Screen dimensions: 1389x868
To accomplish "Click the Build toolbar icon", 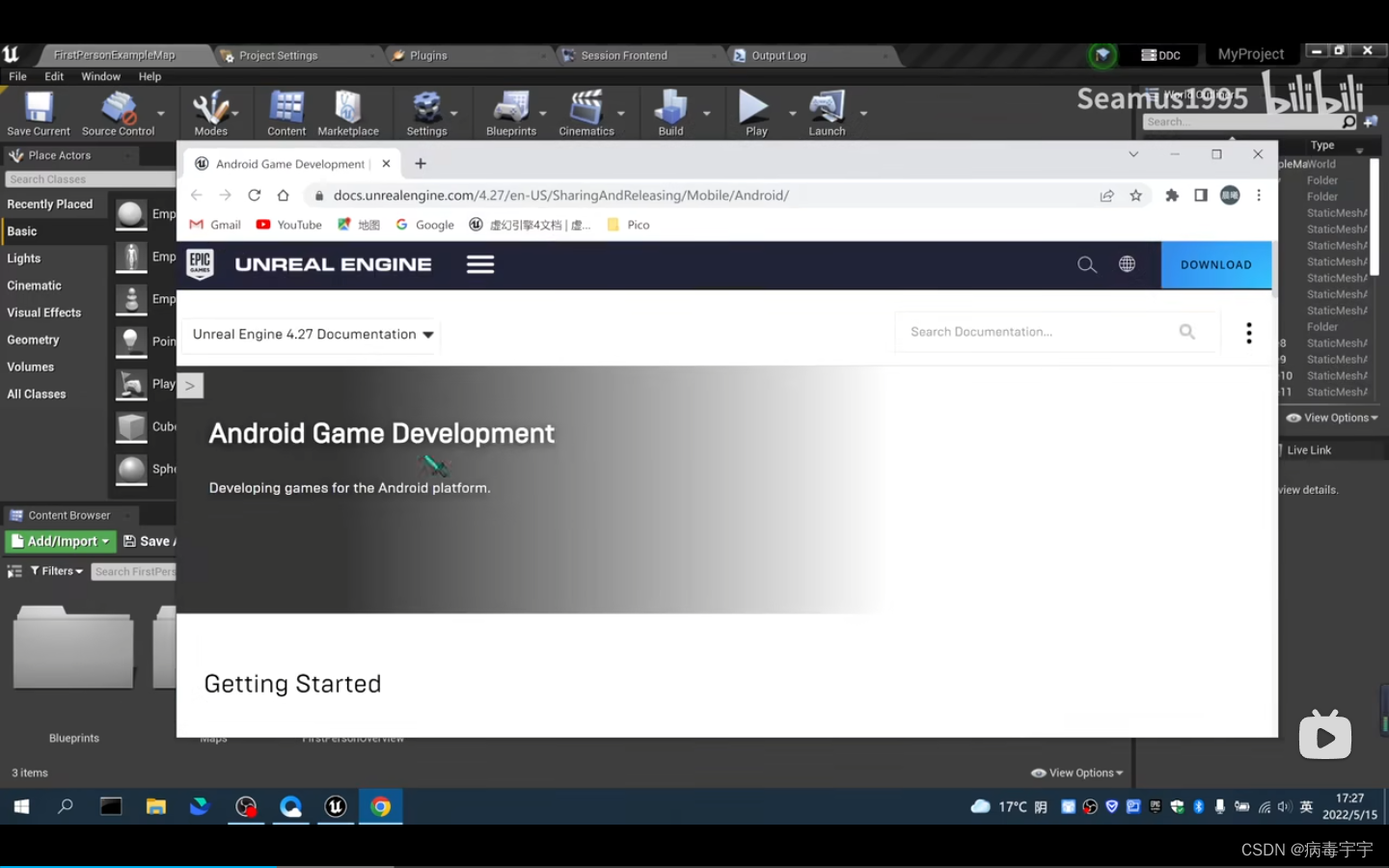I will [670, 113].
